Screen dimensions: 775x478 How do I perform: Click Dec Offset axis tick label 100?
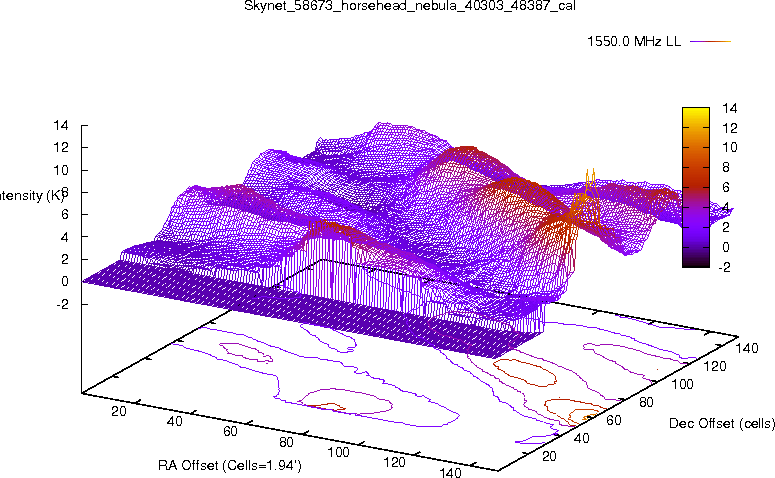click(x=682, y=384)
